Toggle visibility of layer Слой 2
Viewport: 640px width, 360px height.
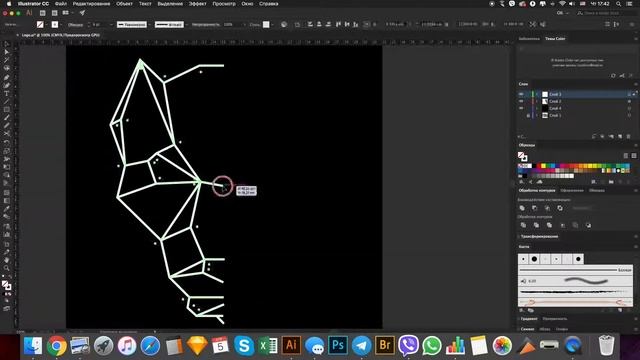tap(521, 101)
